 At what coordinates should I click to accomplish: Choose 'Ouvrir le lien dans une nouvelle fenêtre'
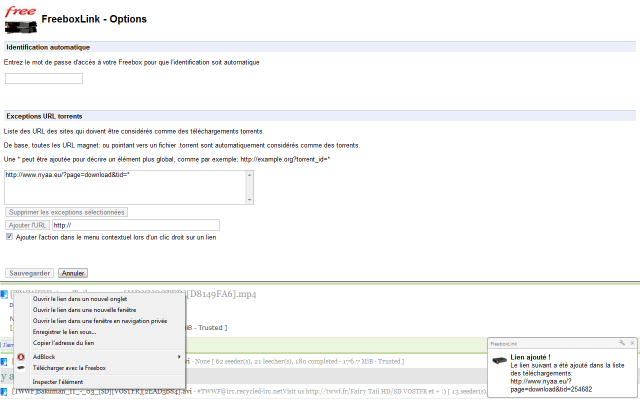pyautogui.click(x=88, y=308)
